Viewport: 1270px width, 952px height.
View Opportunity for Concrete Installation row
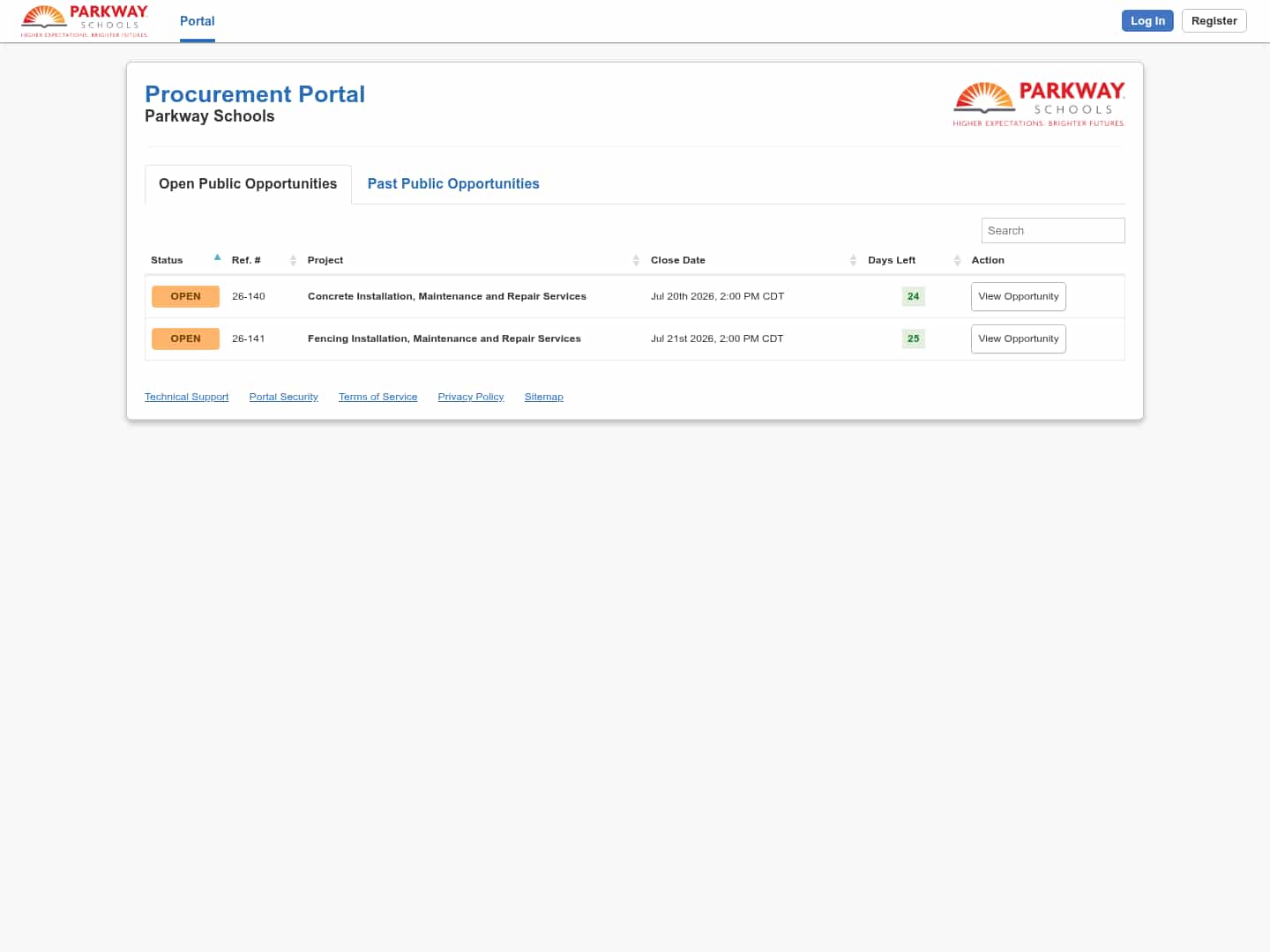point(1019,297)
